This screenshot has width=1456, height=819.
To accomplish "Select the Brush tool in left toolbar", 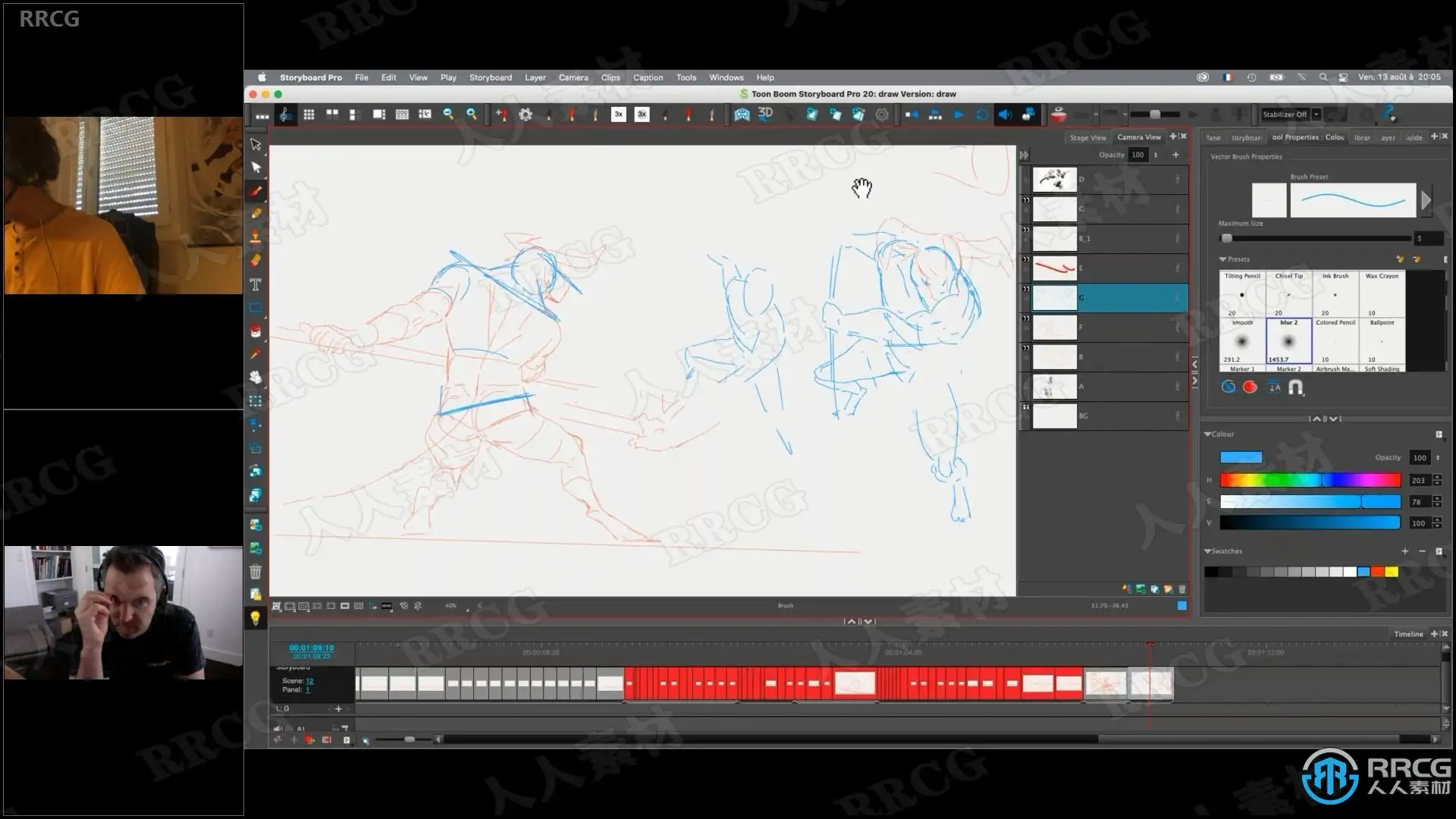I will (256, 191).
